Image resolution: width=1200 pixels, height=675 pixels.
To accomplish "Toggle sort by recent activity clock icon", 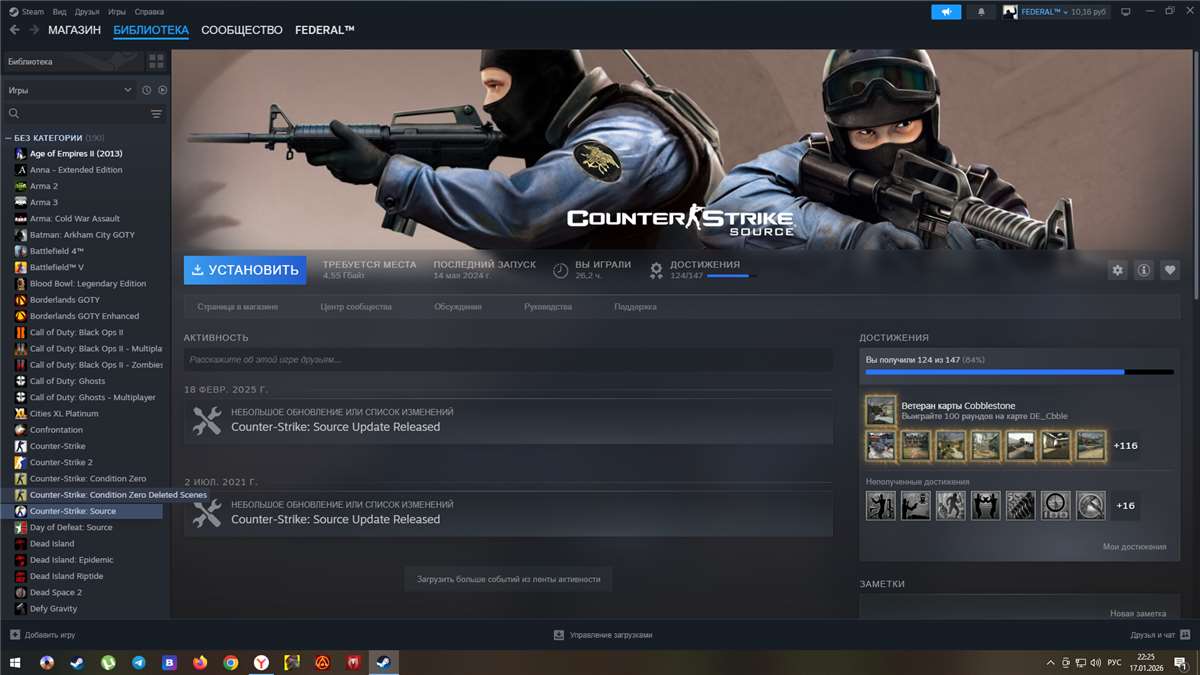I will click(146, 90).
